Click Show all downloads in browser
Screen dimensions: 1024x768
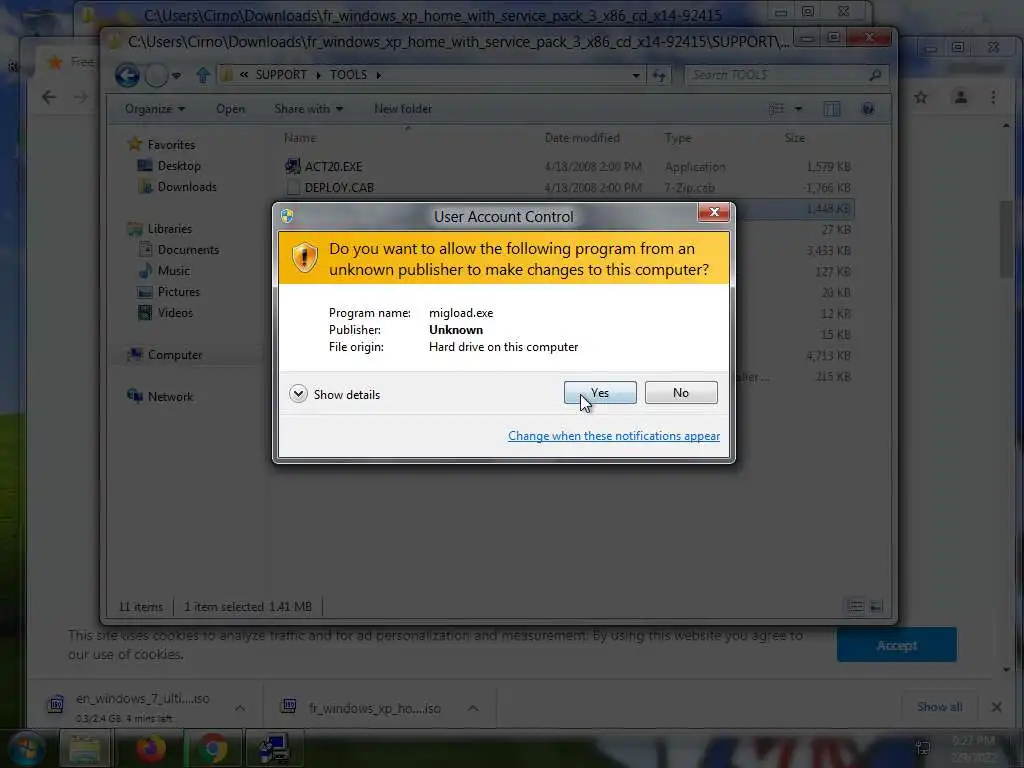(x=939, y=707)
